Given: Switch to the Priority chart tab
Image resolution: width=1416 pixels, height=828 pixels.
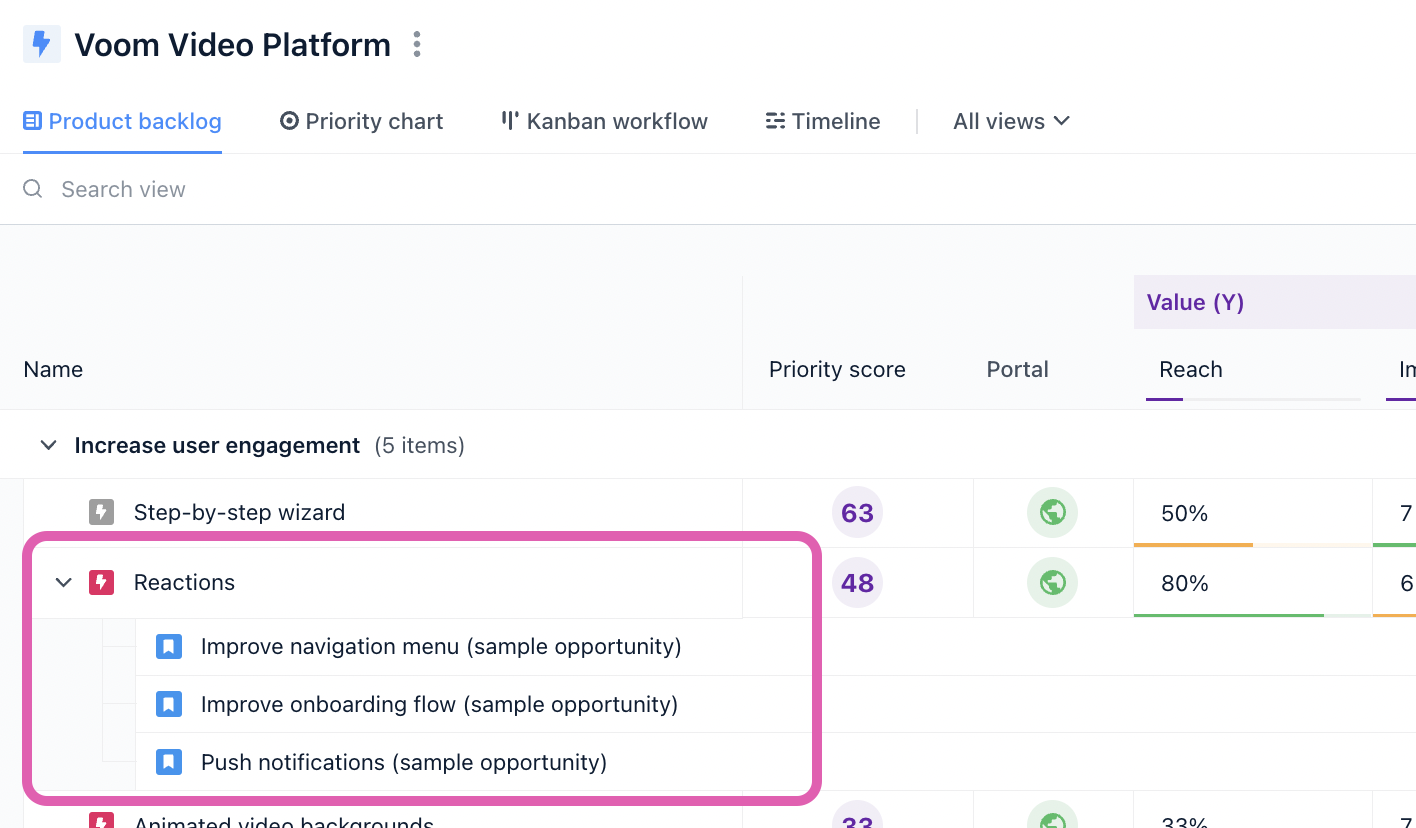Looking at the screenshot, I should point(361,121).
